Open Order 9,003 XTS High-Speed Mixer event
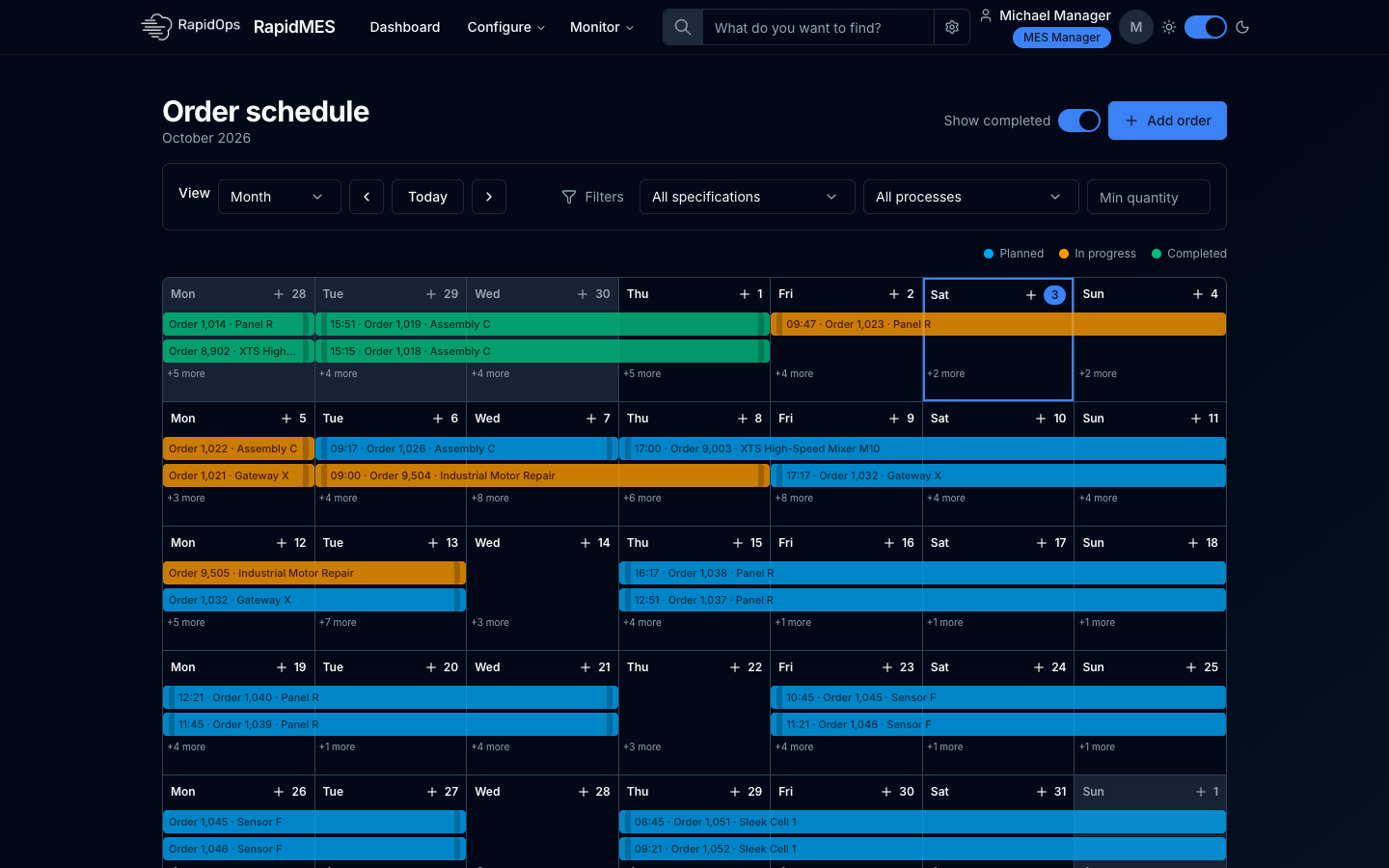 (x=922, y=448)
